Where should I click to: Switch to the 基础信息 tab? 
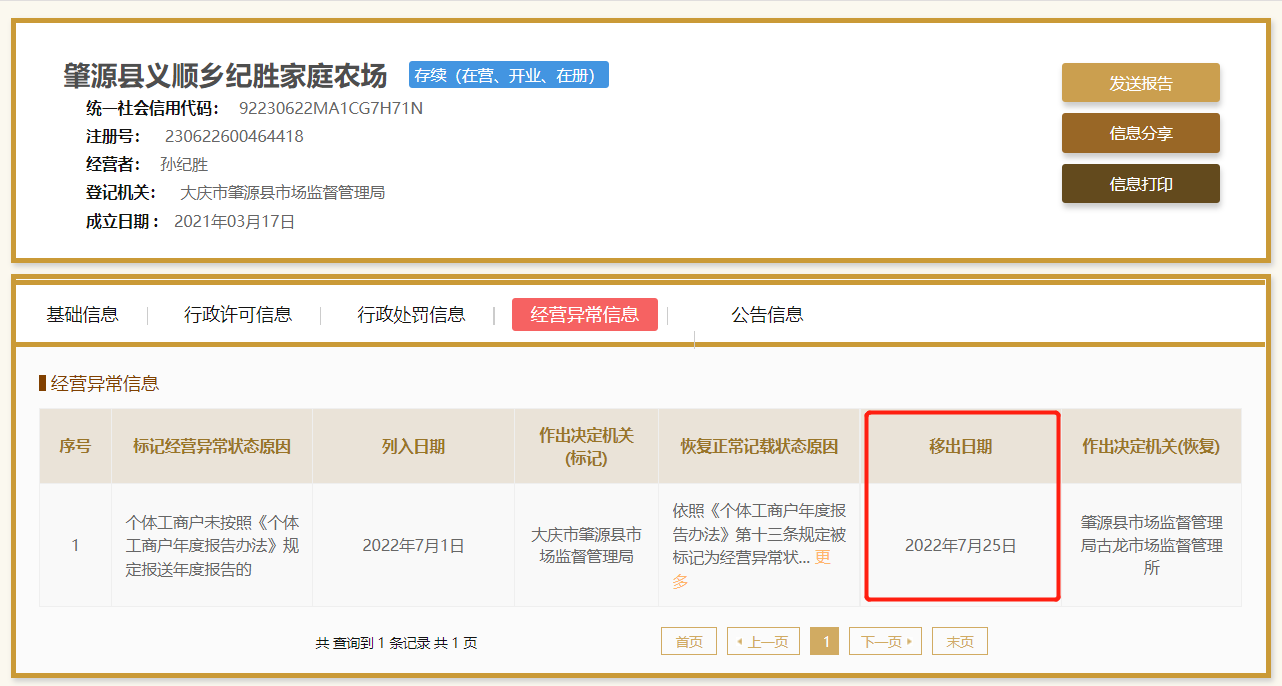pyautogui.click(x=82, y=315)
